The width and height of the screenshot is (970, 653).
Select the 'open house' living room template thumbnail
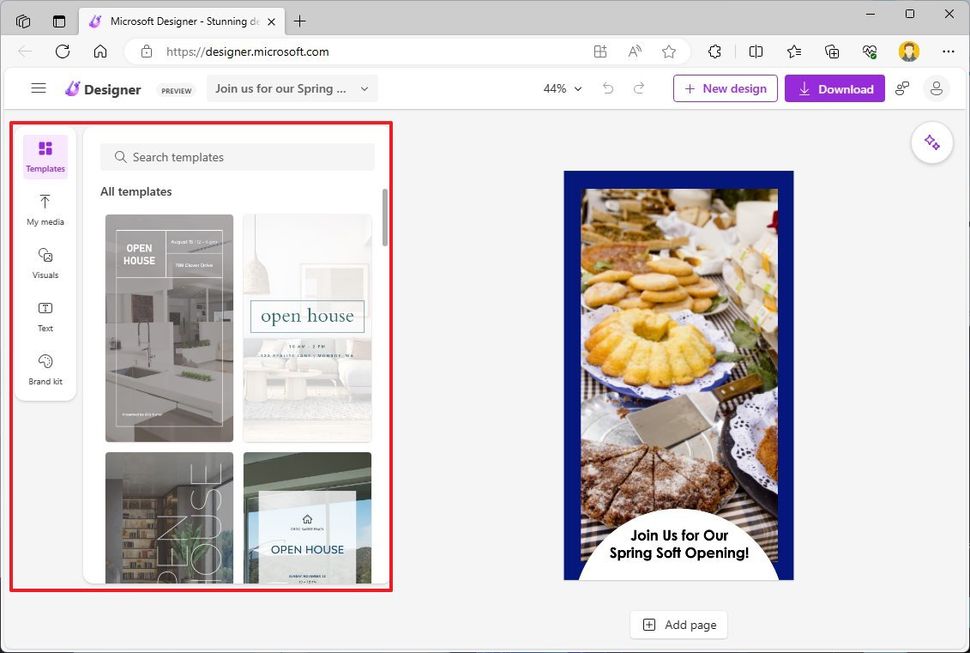[x=306, y=328]
